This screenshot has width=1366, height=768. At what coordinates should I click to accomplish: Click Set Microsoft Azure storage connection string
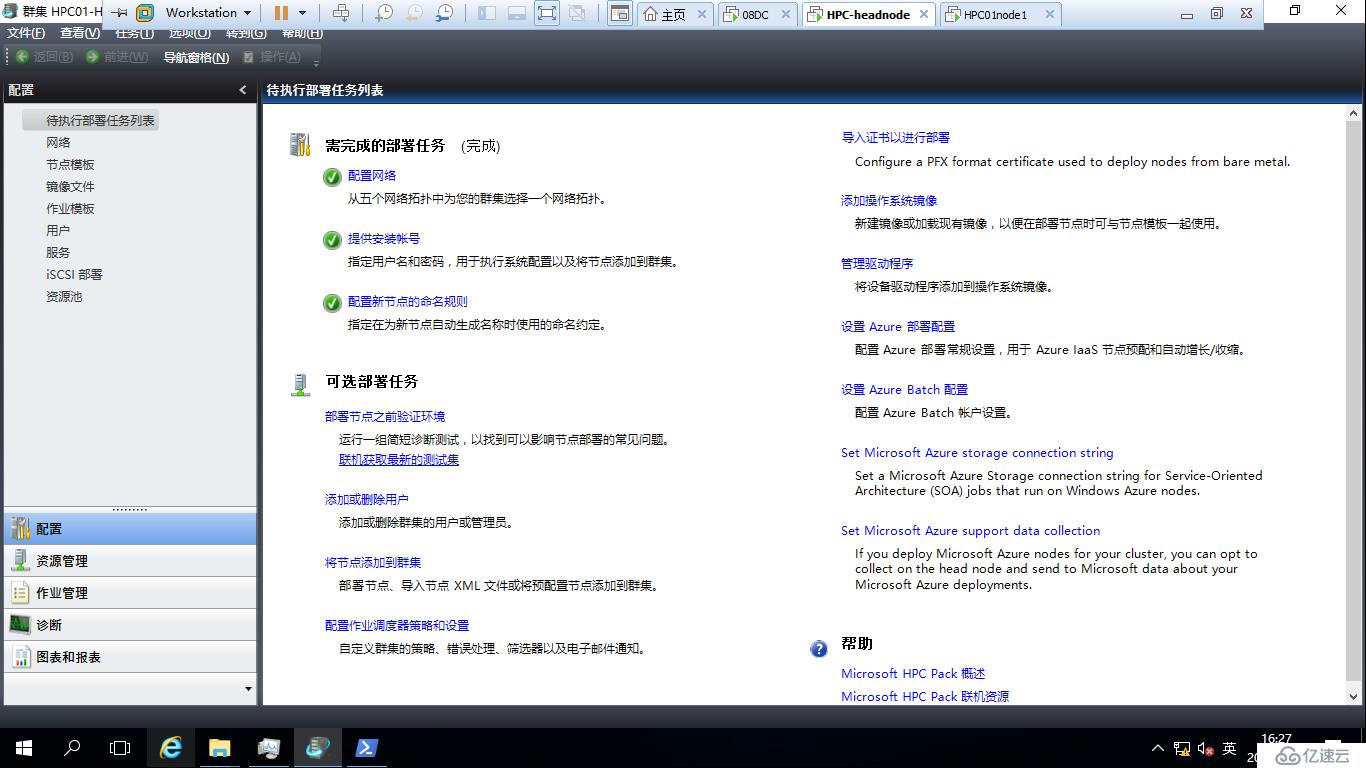coord(977,452)
